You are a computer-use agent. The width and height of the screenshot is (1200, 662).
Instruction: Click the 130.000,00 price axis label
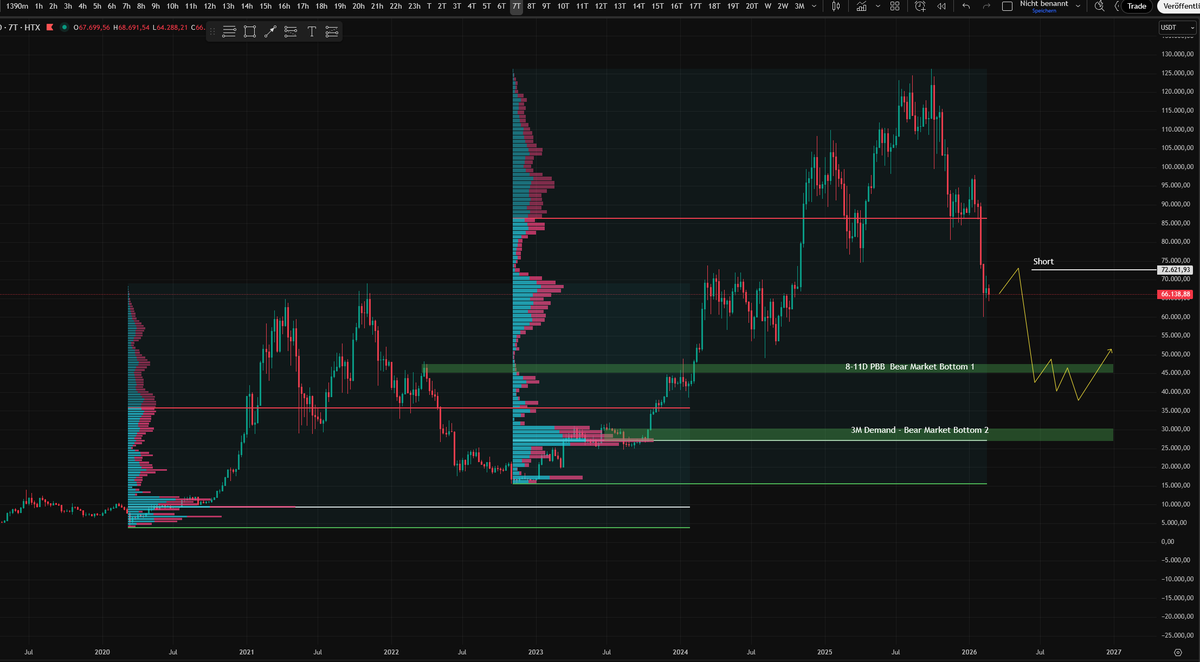pyautogui.click(x=1177, y=53)
